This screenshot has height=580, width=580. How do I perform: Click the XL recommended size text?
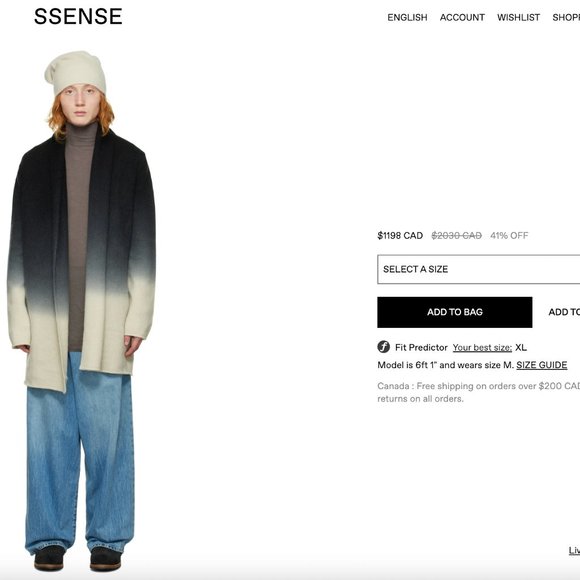pyautogui.click(x=521, y=348)
